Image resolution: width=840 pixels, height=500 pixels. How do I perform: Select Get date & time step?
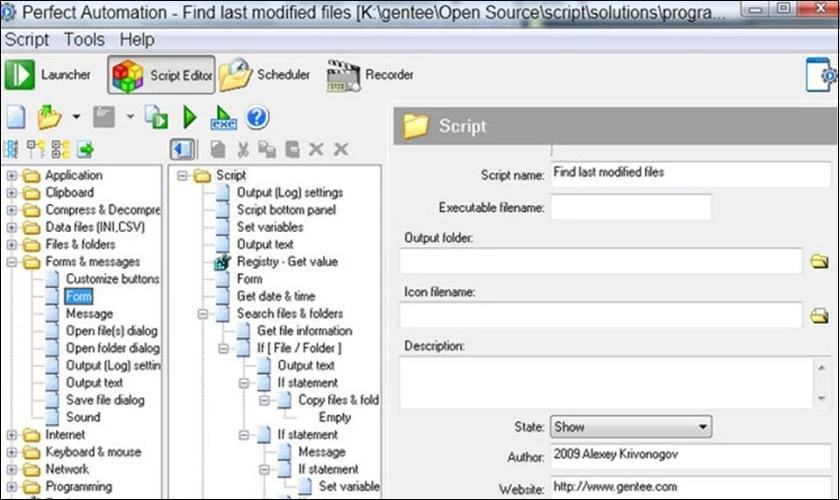[276, 296]
